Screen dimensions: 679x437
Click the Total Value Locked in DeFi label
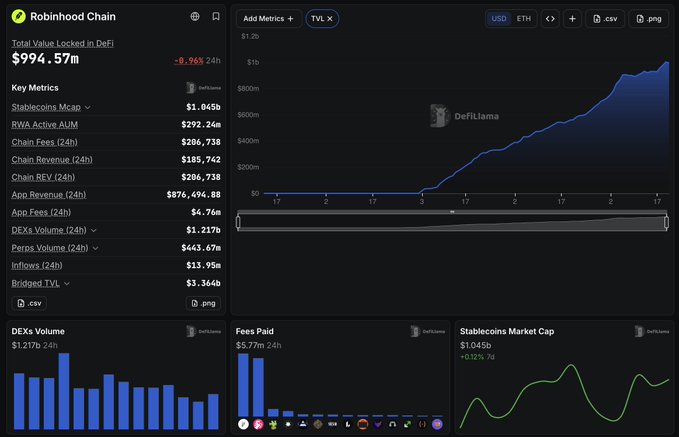pos(62,43)
